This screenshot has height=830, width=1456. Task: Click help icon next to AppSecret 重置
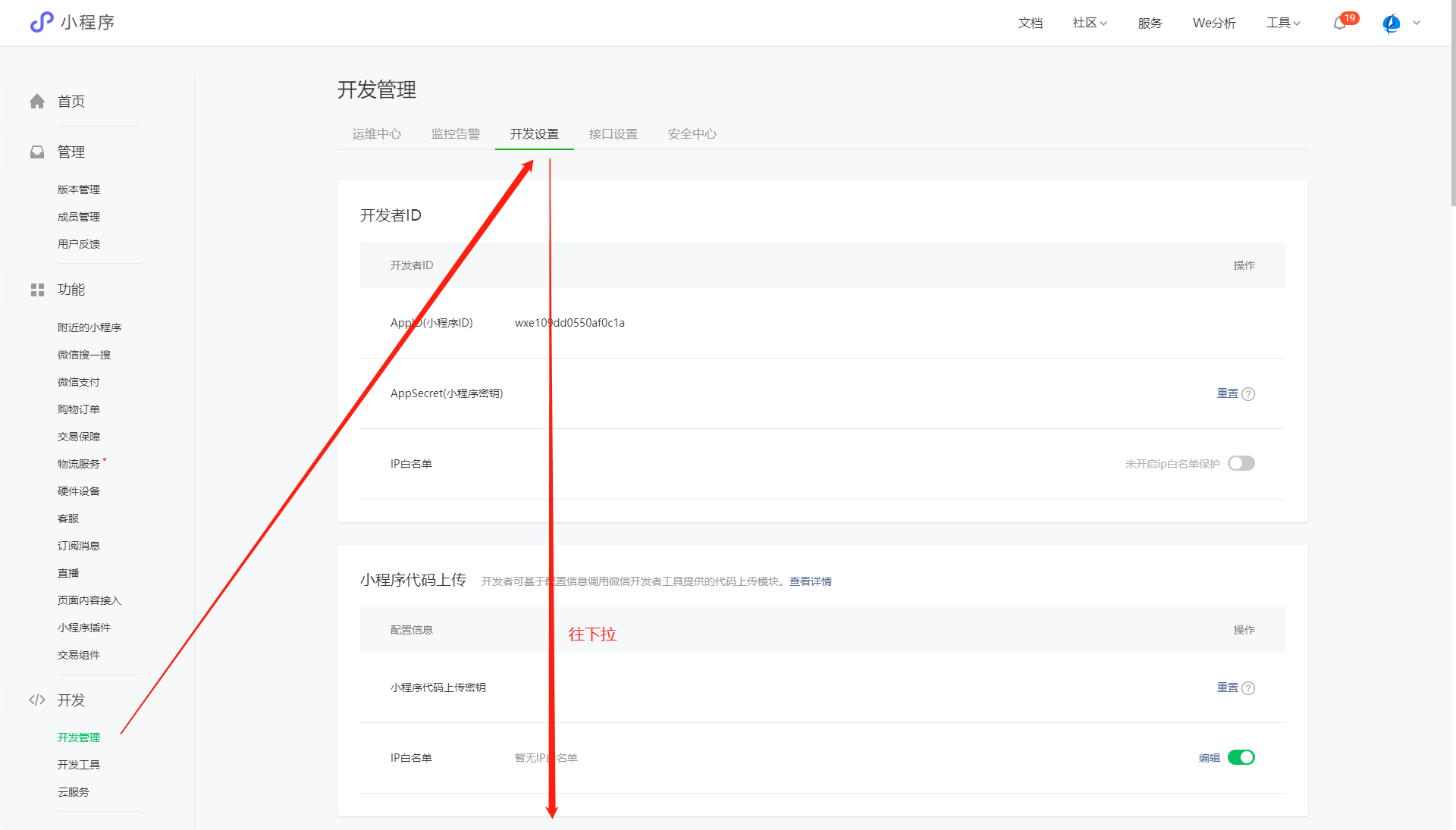(1248, 394)
